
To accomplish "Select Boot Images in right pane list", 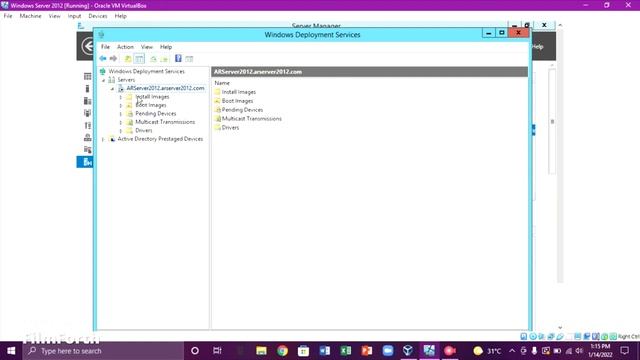I will pyautogui.click(x=237, y=101).
